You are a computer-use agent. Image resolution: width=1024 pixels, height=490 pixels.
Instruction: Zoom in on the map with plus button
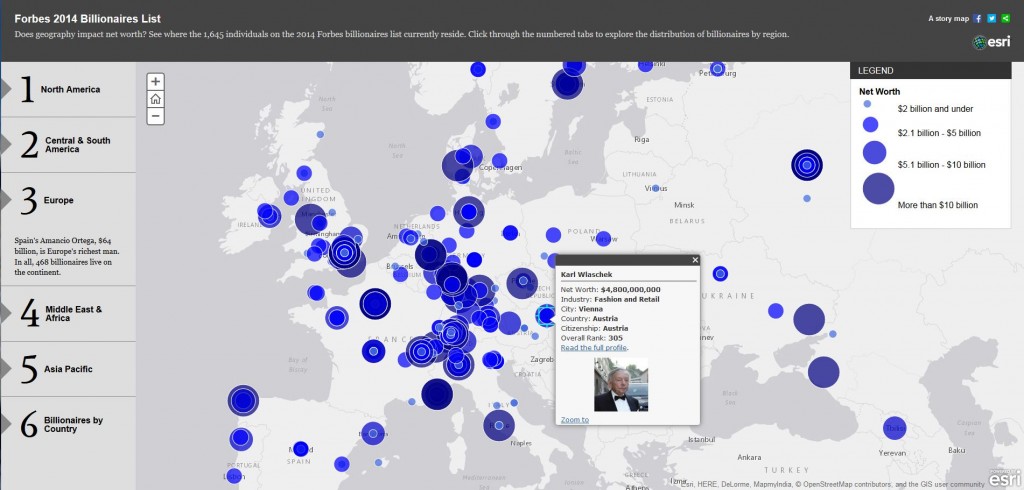155,82
